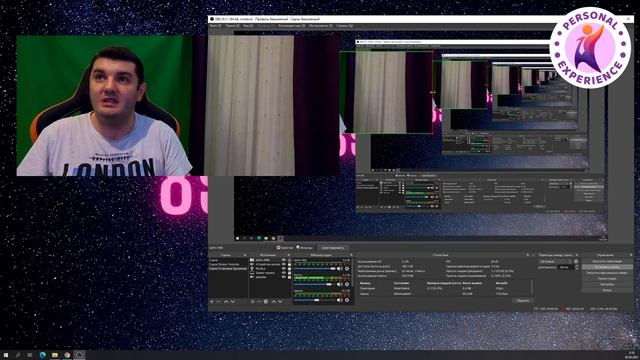Add a new source with the plus icon
The height and width of the screenshot is (360, 640).
253,302
